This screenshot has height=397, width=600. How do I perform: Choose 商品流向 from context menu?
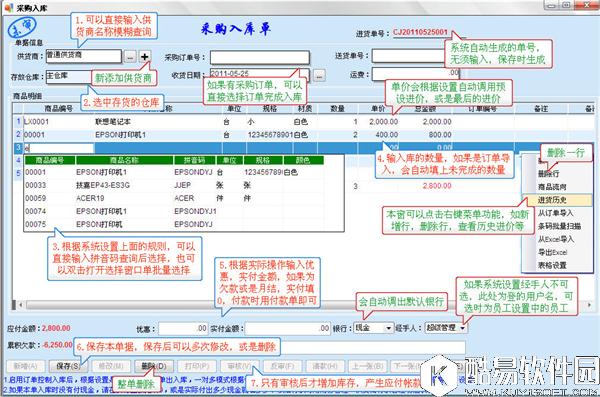click(x=552, y=187)
